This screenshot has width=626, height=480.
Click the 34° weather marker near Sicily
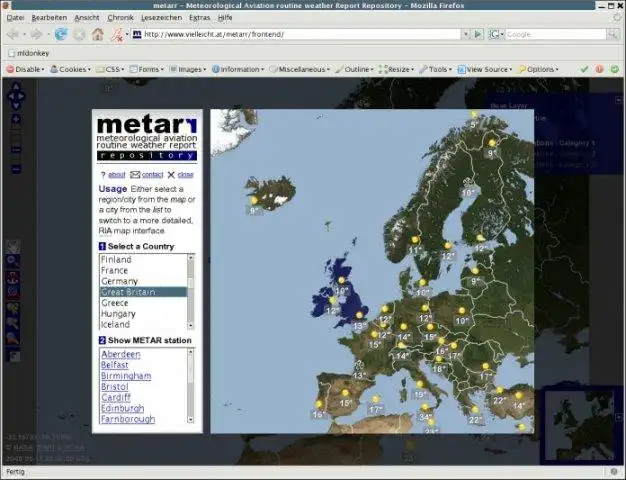425,408
